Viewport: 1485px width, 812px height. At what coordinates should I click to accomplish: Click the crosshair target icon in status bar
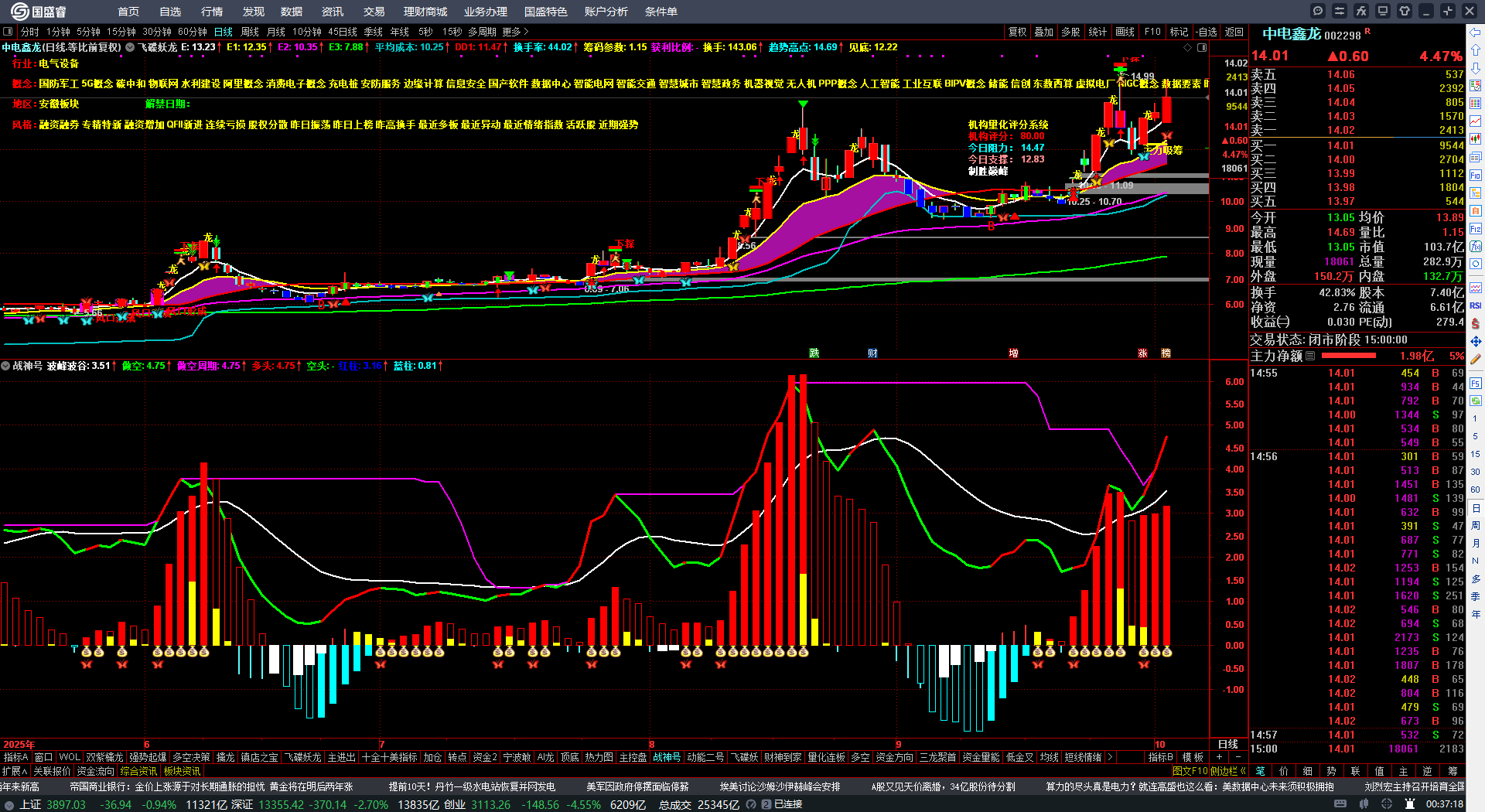click(x=1388, y=804)
